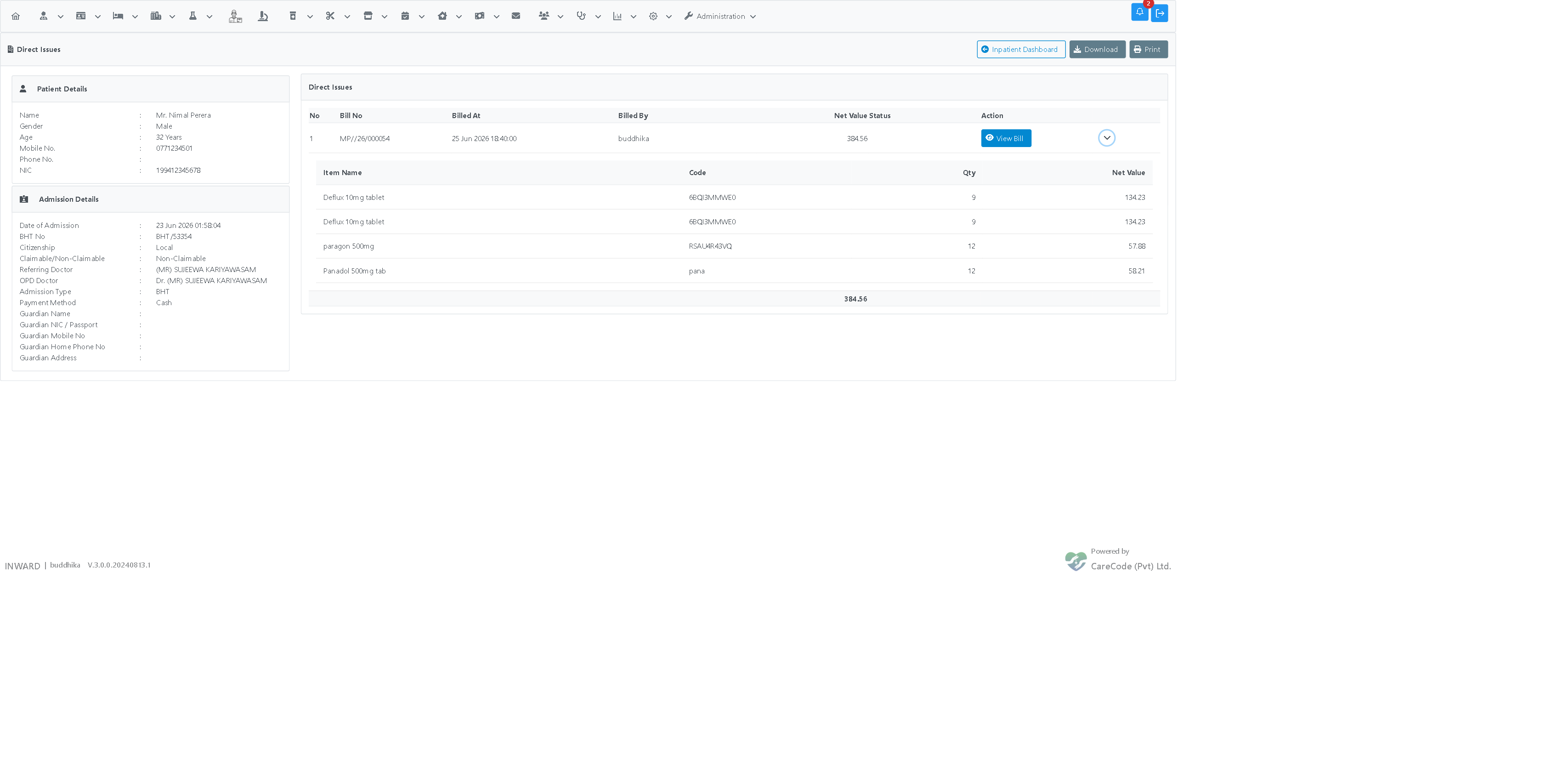Click version label V.3.0.0.20240813.1
Image resolution: width=1568 pixels, height=772 pixels.
coord(119,565)
